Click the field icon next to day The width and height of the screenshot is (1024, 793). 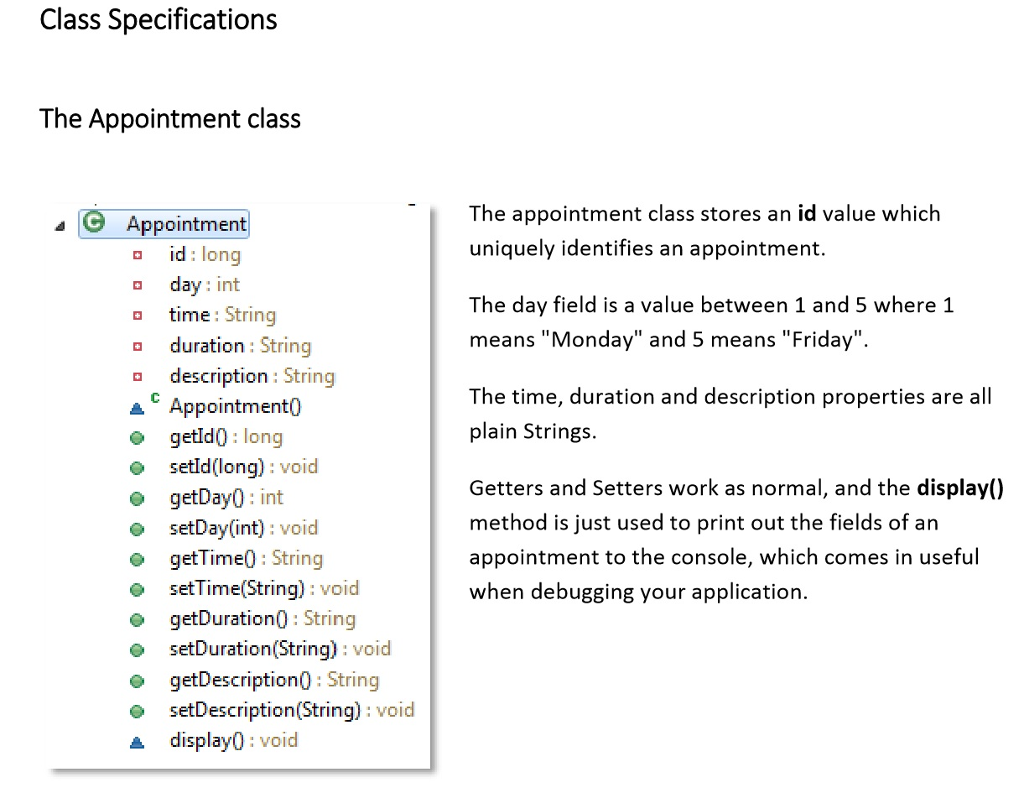click(138, 285)
